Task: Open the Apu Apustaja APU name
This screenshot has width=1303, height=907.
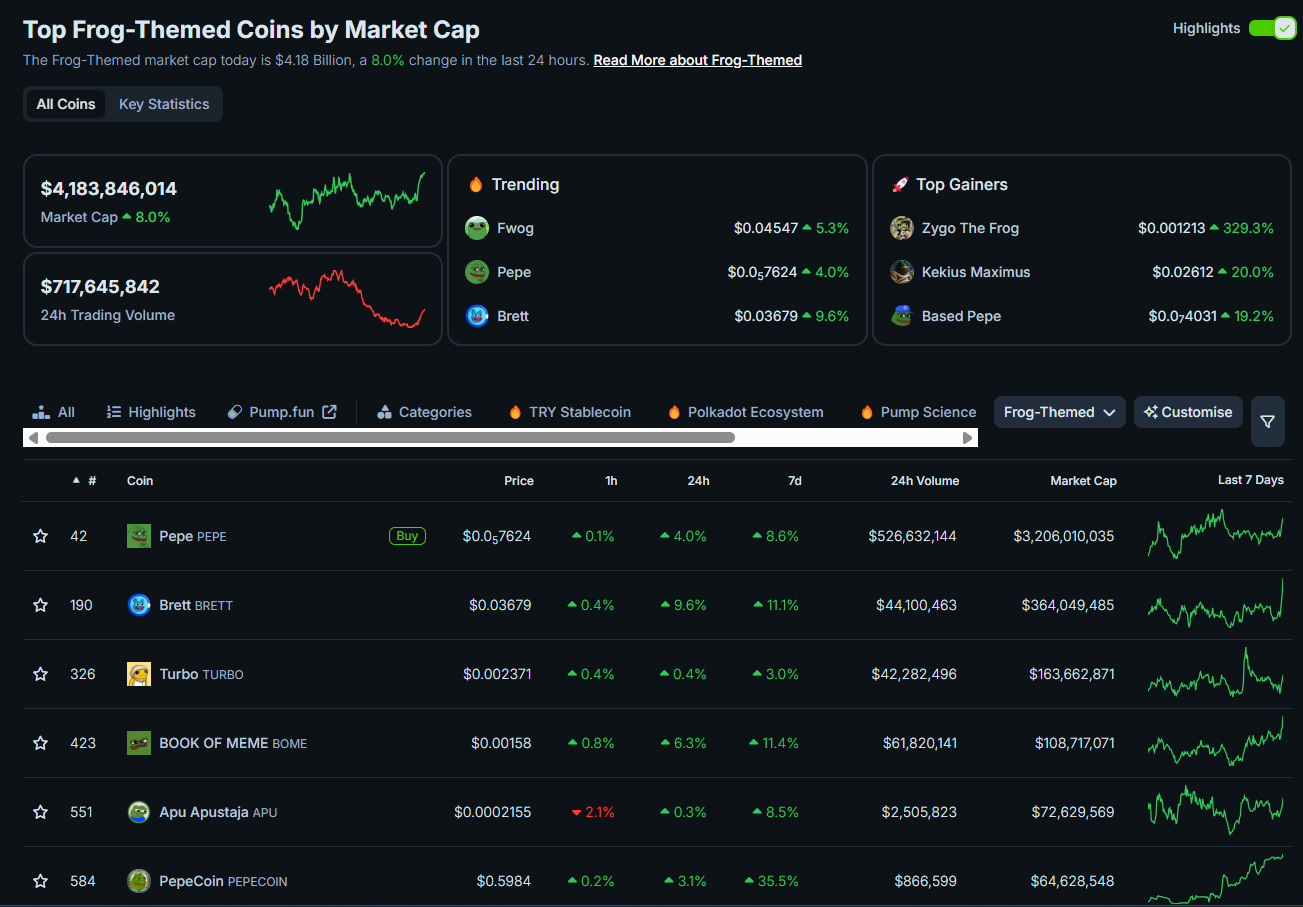Action: click(218, 812)
